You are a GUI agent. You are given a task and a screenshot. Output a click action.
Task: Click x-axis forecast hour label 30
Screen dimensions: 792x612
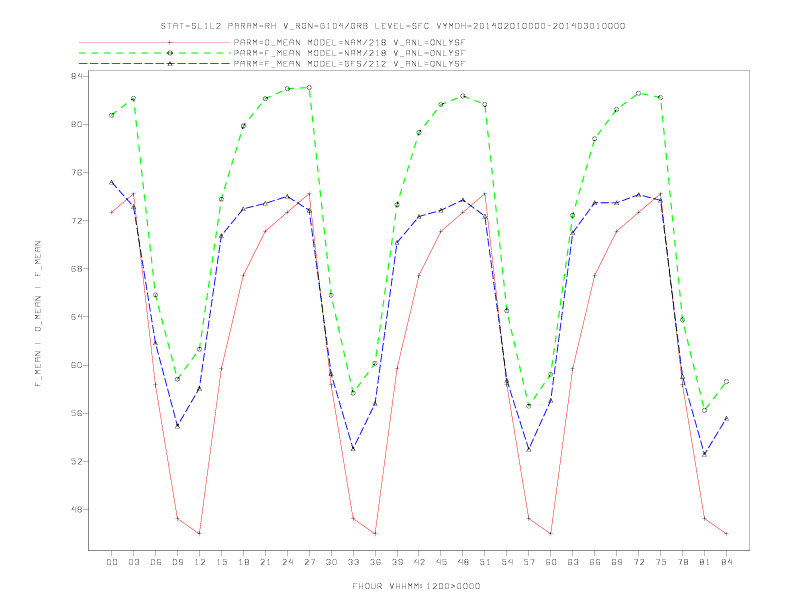(x=331, y=562)
